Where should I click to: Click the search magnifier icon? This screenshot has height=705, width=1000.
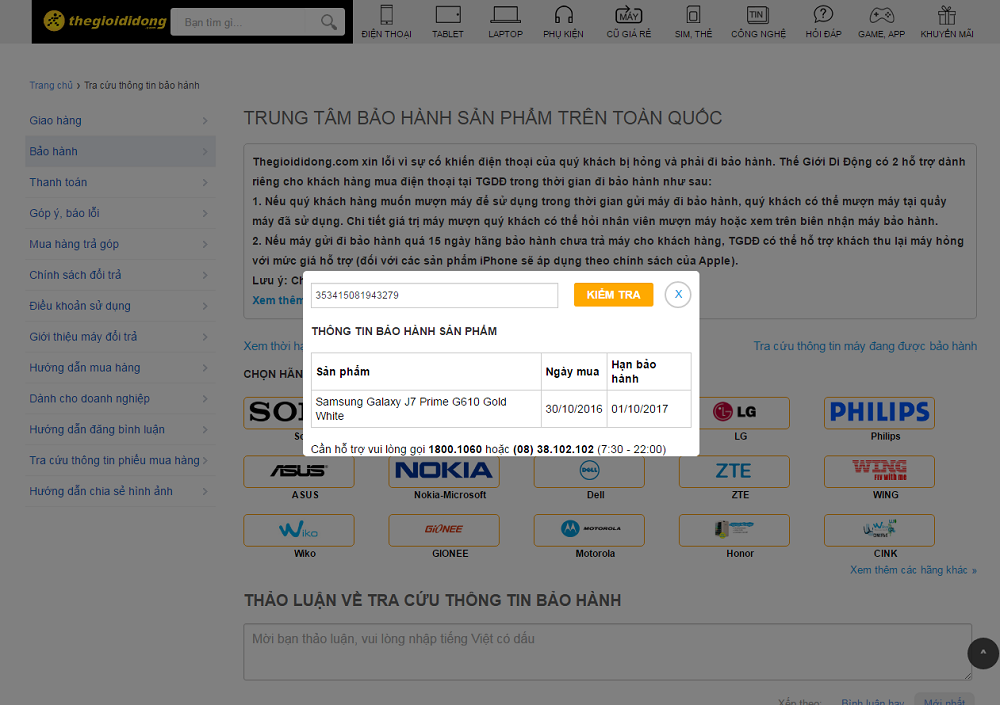click(x=328, y=22)
